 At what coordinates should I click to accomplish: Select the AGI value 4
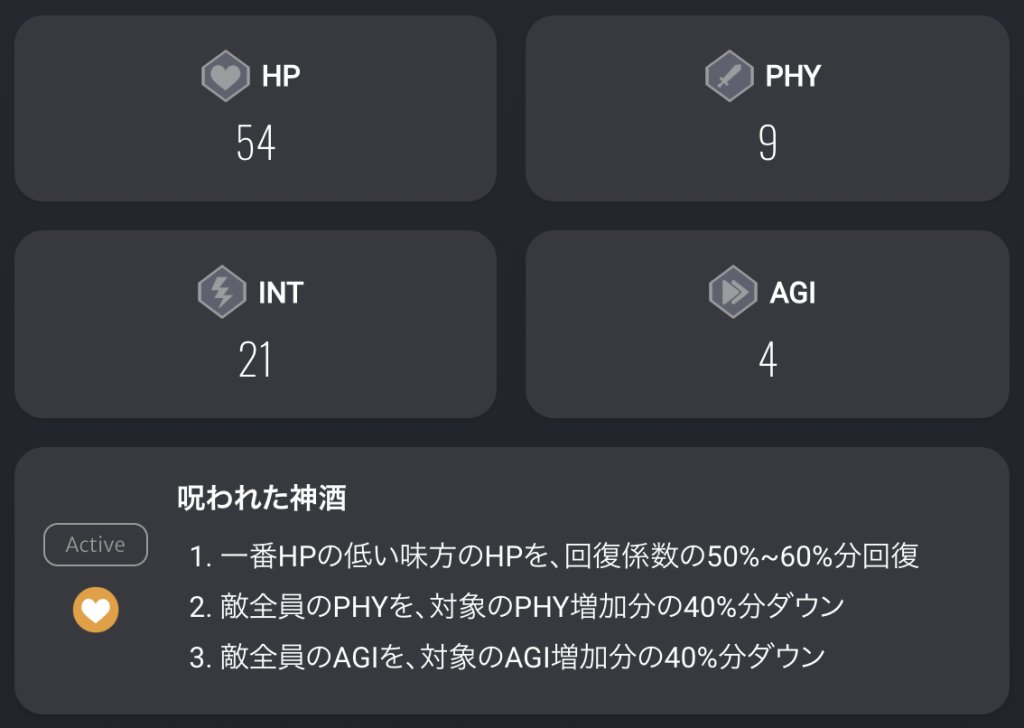(767, 361)
